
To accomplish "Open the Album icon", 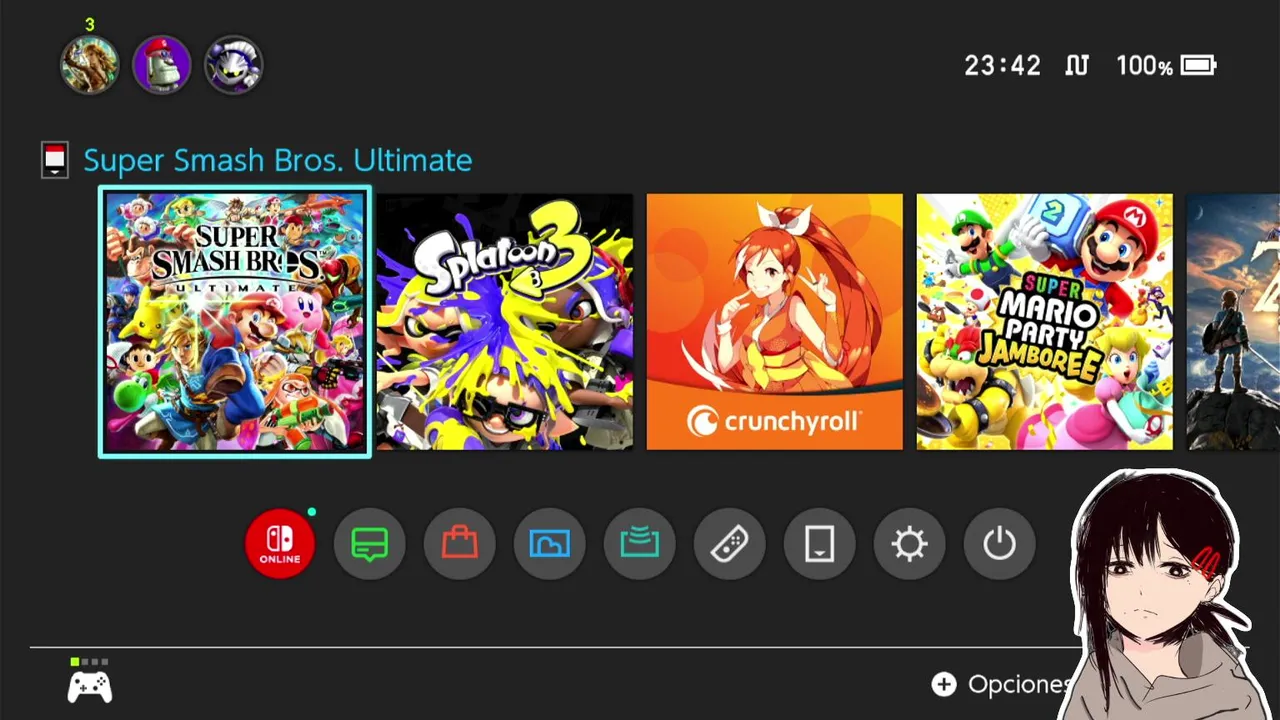I will coord(550,544).
